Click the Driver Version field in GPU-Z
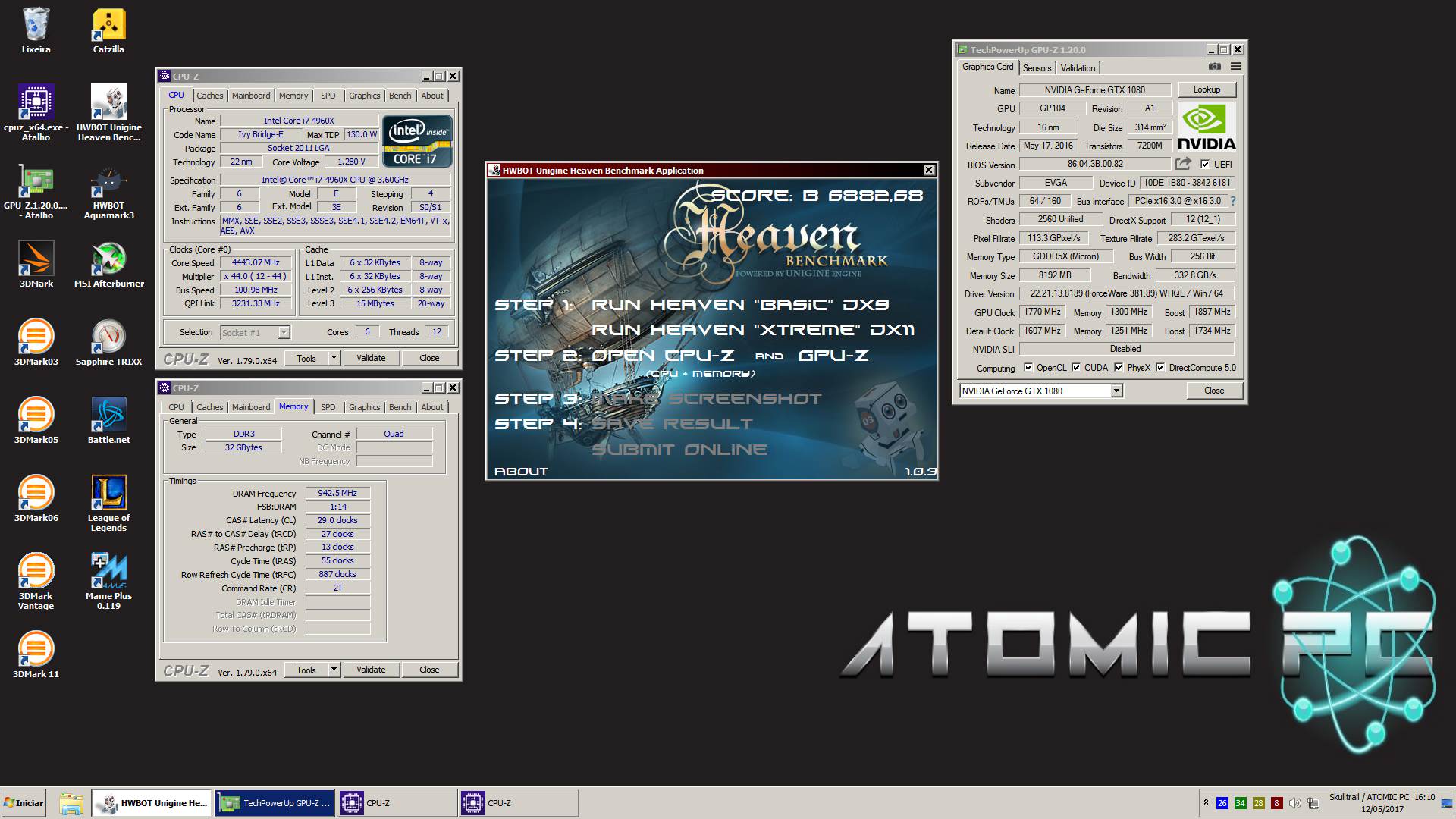The image size is (1456, 819). click(x=1126, y=293)
